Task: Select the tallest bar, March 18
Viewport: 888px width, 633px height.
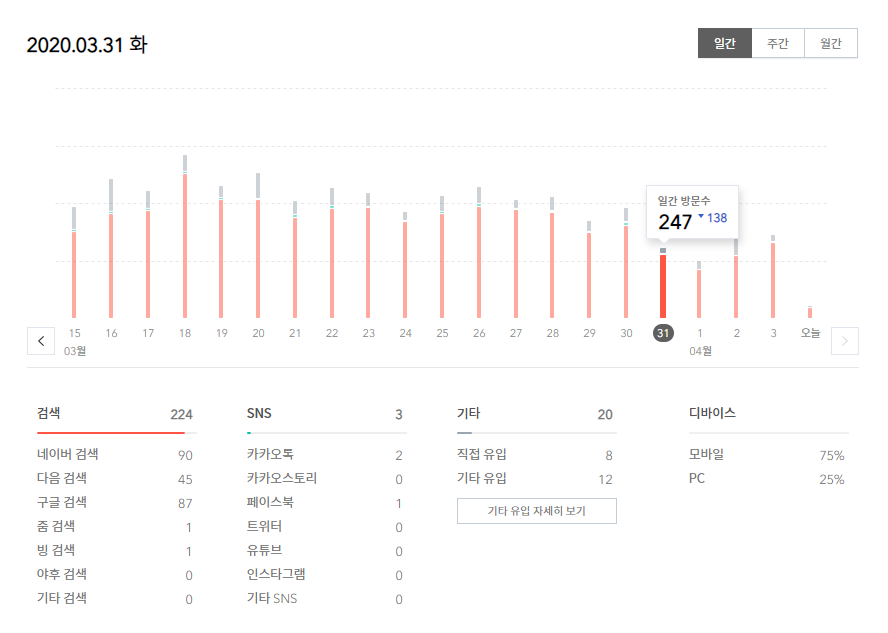Action: (x=185, y=237)
